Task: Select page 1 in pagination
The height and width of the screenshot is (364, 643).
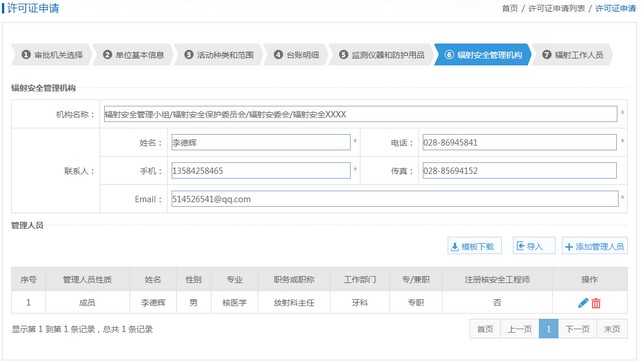Action: 548,329
